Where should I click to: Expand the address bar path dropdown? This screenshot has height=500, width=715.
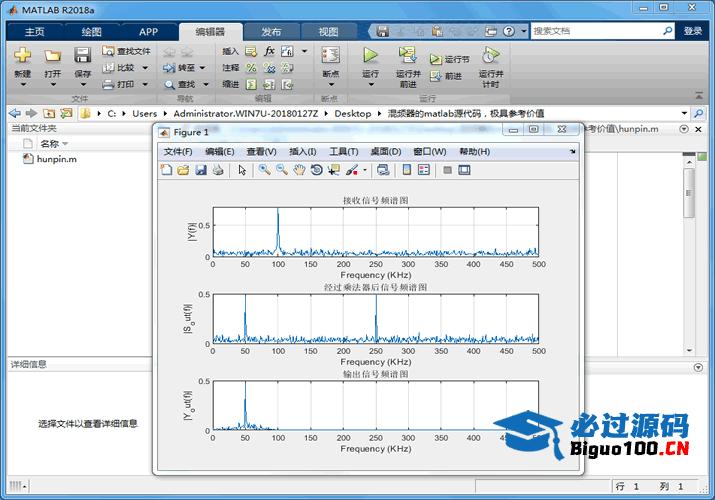coord(684,113)
